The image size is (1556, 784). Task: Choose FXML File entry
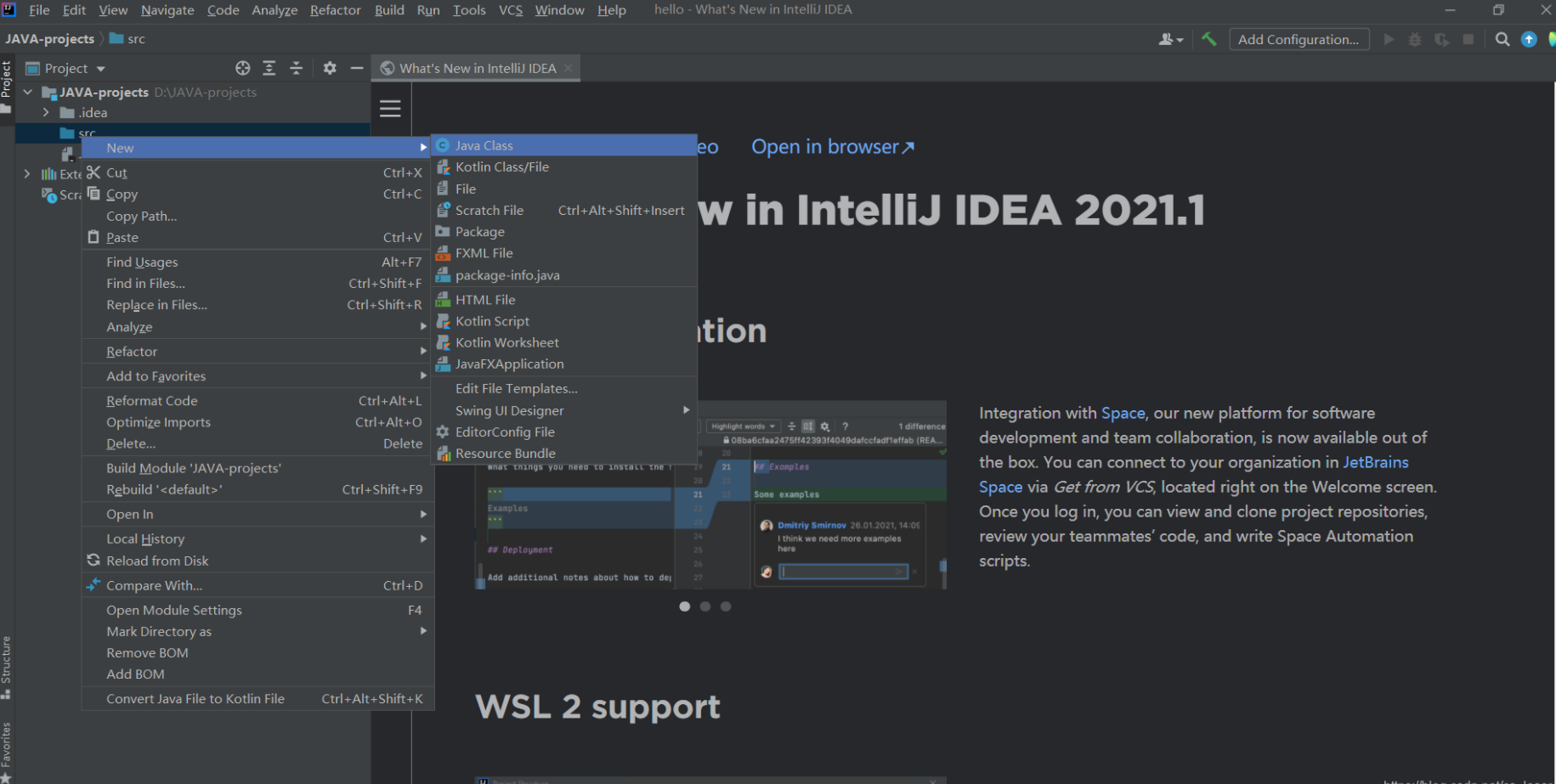(564, 253)
